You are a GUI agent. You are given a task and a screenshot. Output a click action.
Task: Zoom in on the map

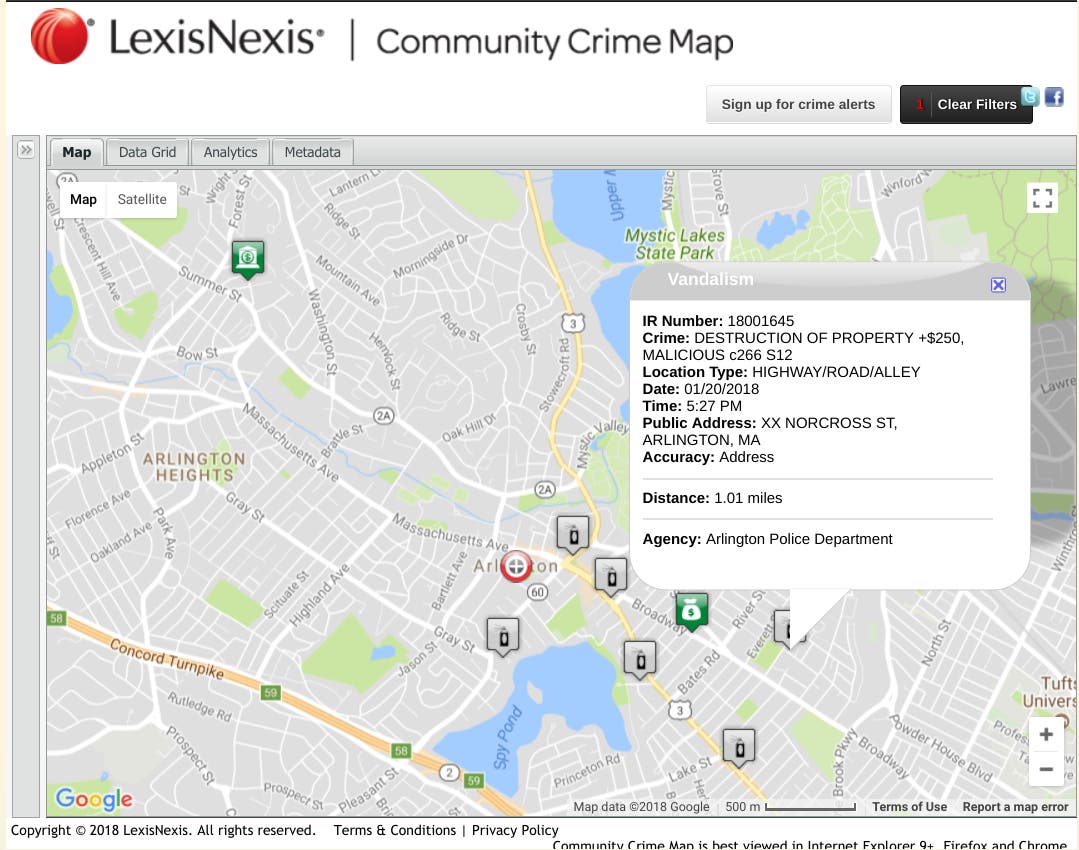pyautogui.click(x=1046, y=735)
